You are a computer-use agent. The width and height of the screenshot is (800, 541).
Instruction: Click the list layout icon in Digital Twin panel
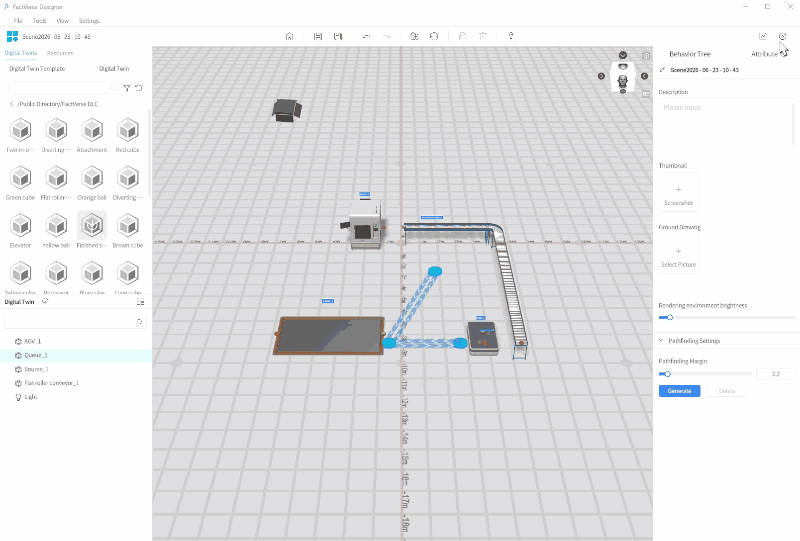coord(140,302)
